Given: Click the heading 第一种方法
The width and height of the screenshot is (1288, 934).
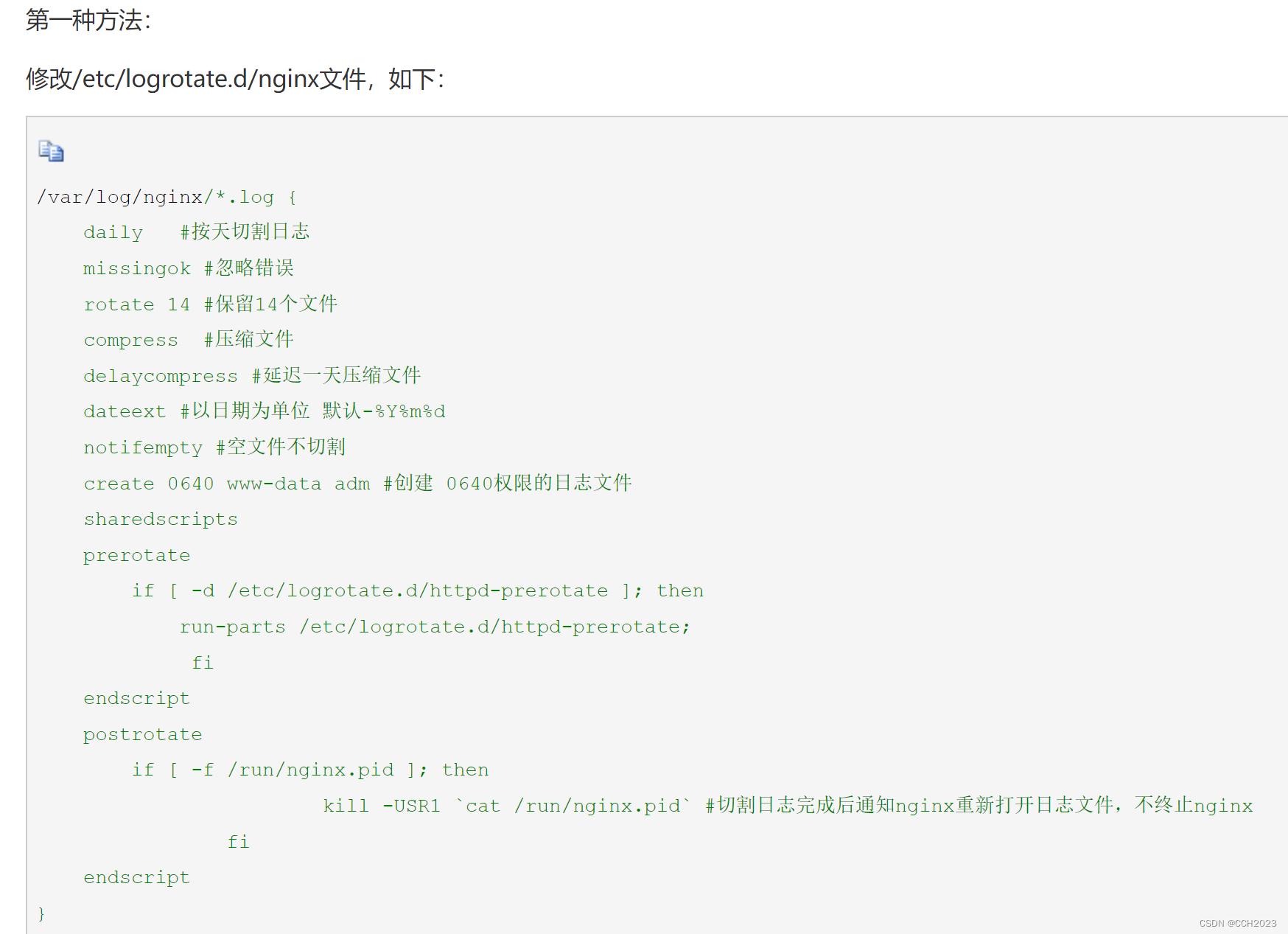Looking at the screenshot, I should pos(88,20).
